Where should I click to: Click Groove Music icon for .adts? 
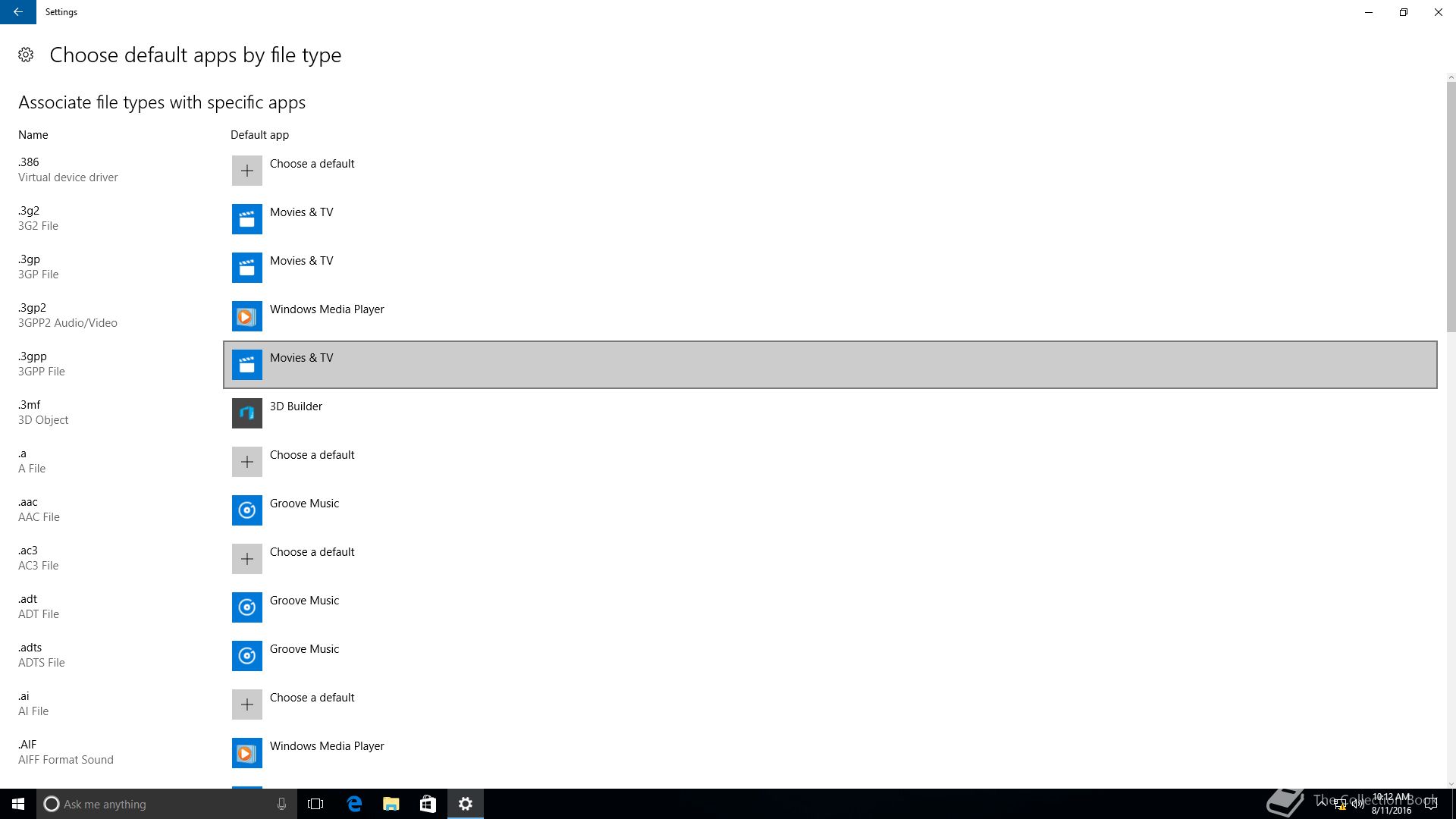point(247,656)
